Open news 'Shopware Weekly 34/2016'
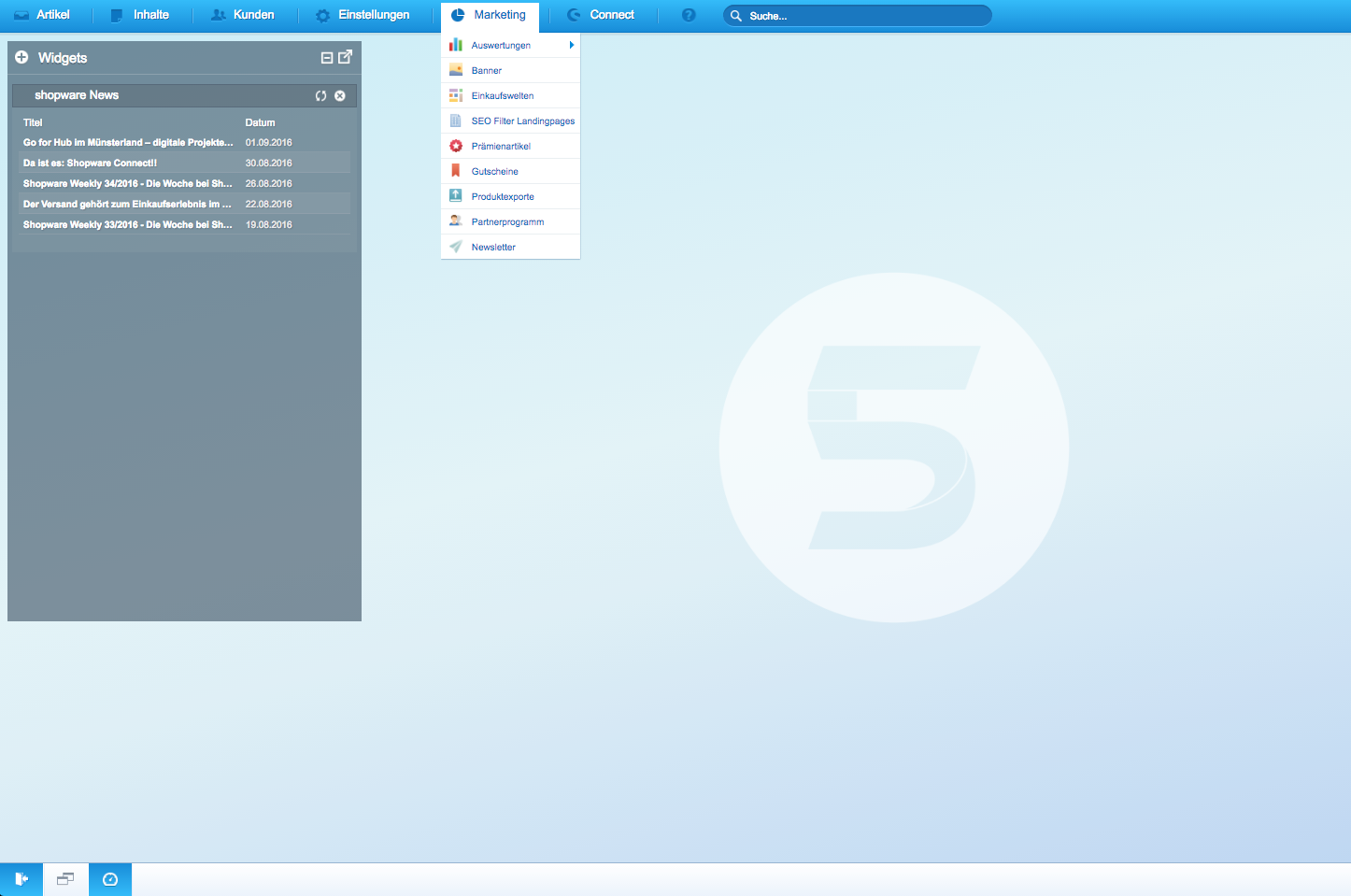Viewport: 1351px width, 896px height. 128,183
